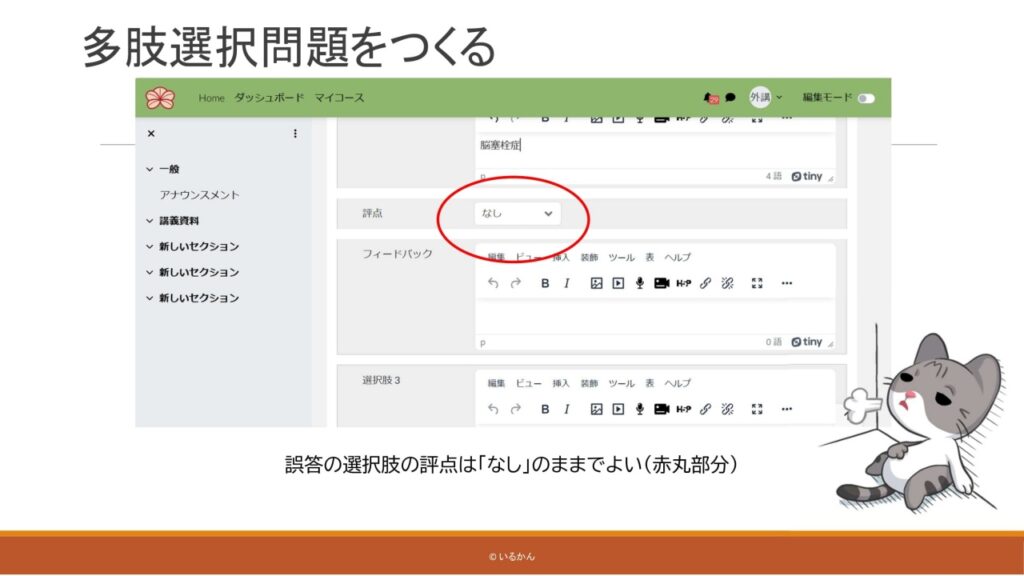Collapse the 講義資料 section in sidebar
The width and height of the screenshot is (1024, 576).
[150, 221]
